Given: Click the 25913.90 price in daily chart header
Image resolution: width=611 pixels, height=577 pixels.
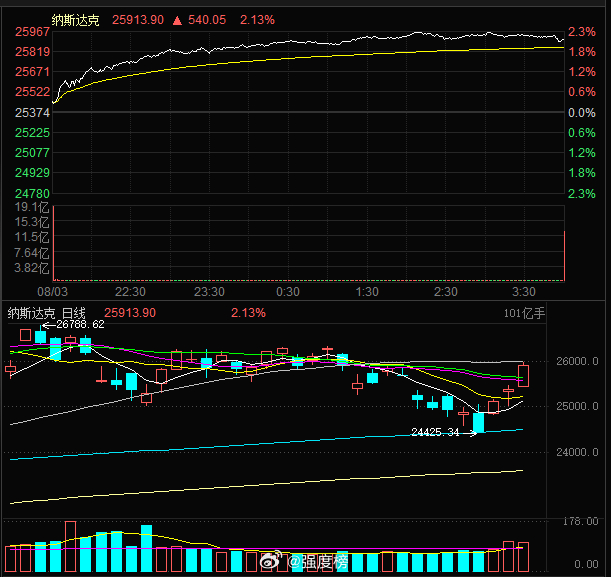Looking at the screenshot, I should tap(130, 313).
